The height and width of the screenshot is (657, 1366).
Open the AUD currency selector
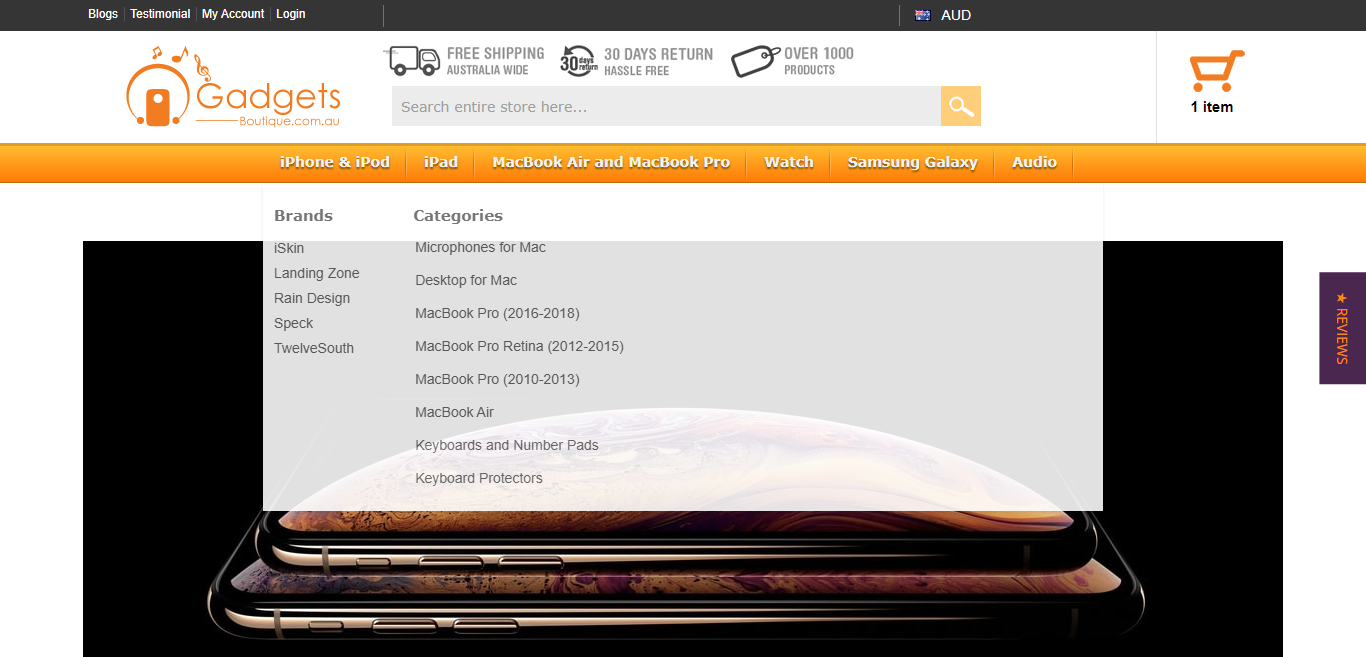[x=956, y=15]
